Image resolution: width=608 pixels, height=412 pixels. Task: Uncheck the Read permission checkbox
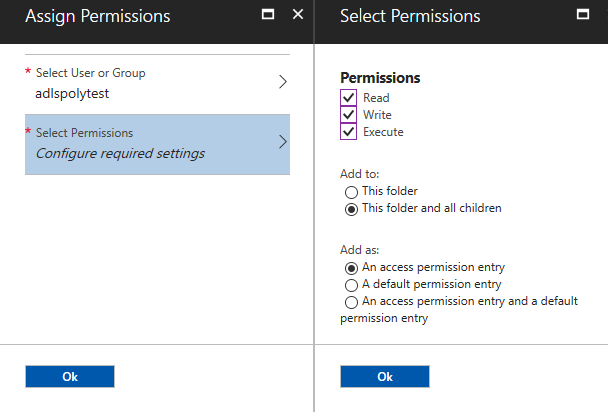point(348,98)
